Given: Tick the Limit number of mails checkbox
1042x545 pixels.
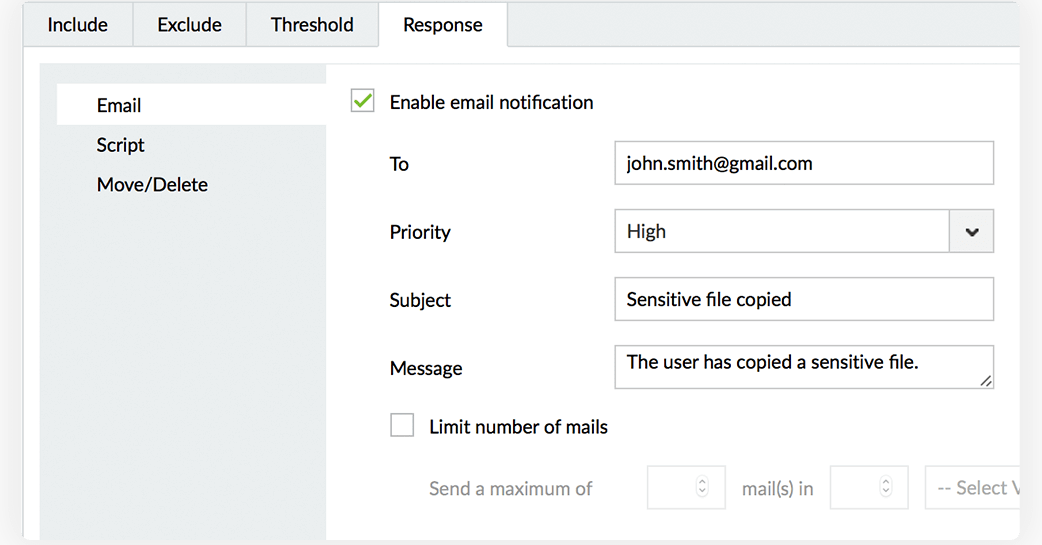Looking at the screenshot, I should [402, 426].
